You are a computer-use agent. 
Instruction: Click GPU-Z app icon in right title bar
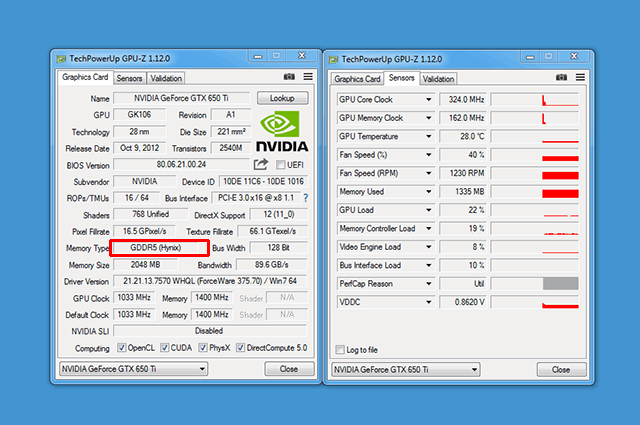pos(333,60)
